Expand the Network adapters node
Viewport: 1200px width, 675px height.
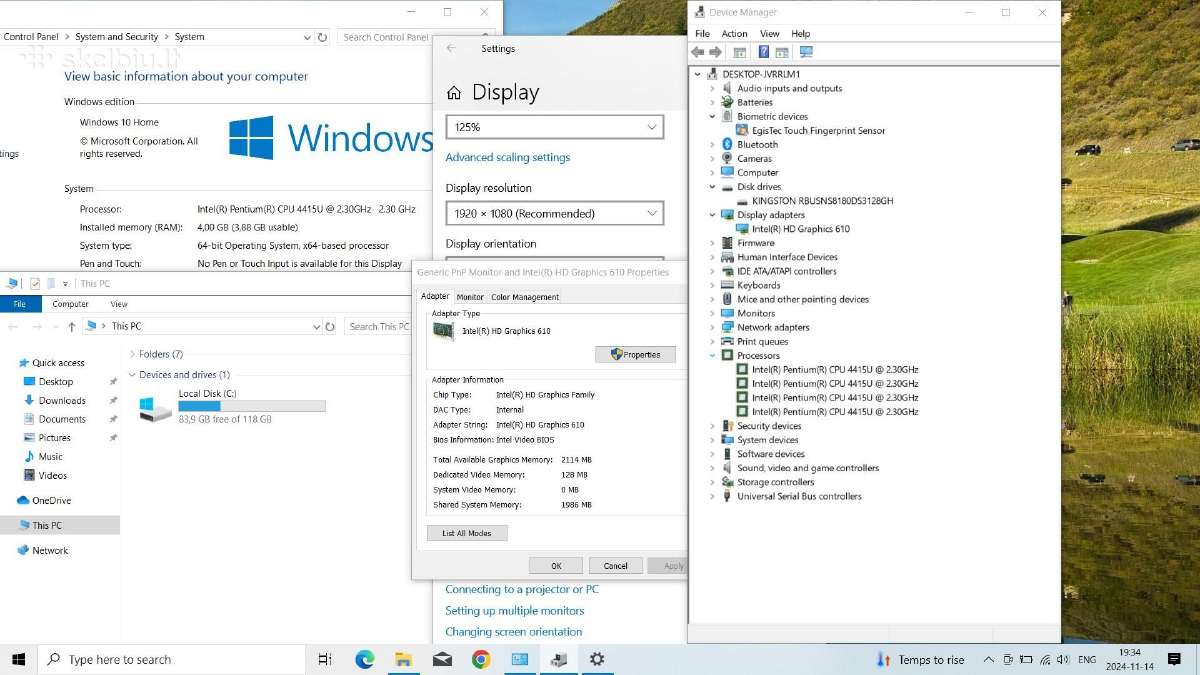(713, 327)
